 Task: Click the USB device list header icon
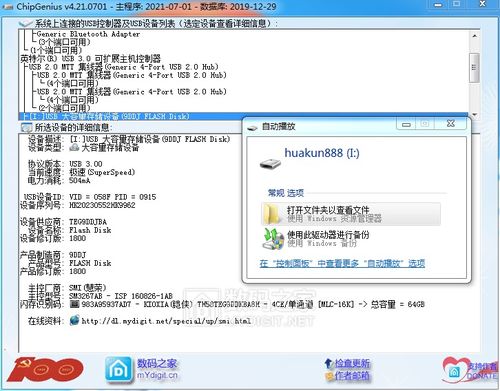pos(25,23)
